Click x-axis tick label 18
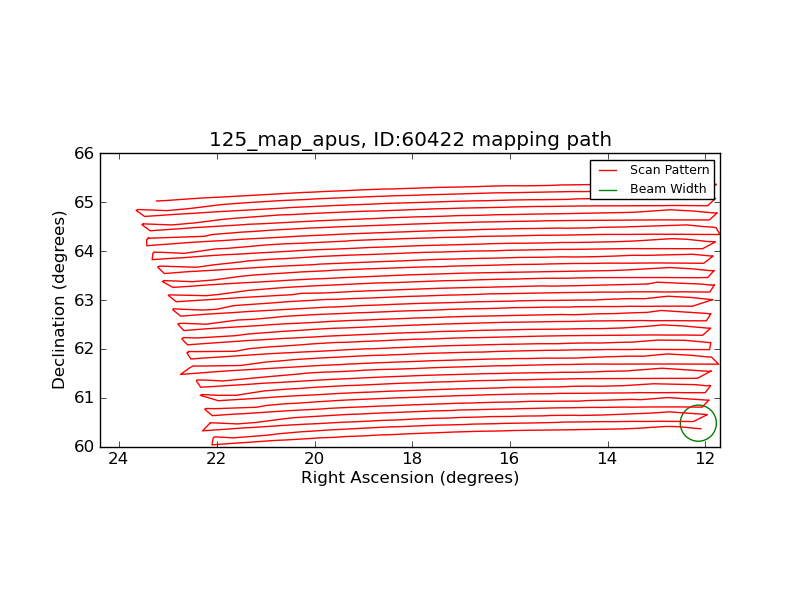800x600 pixels. 412,459
